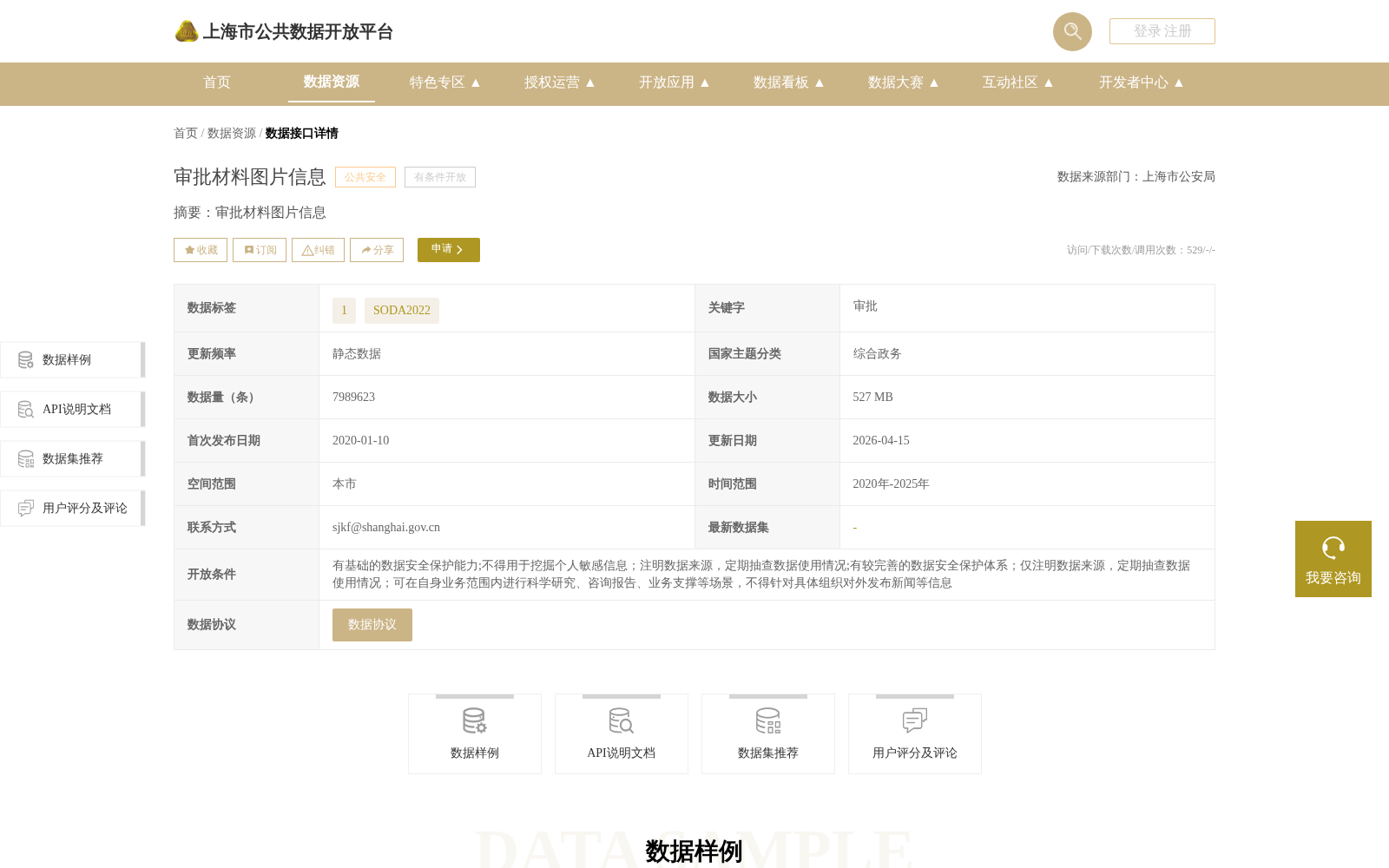The height and width of the screenshot is (868, 1389).
Task: Open 数据大赛 navigation item
Action: (896, 82)
